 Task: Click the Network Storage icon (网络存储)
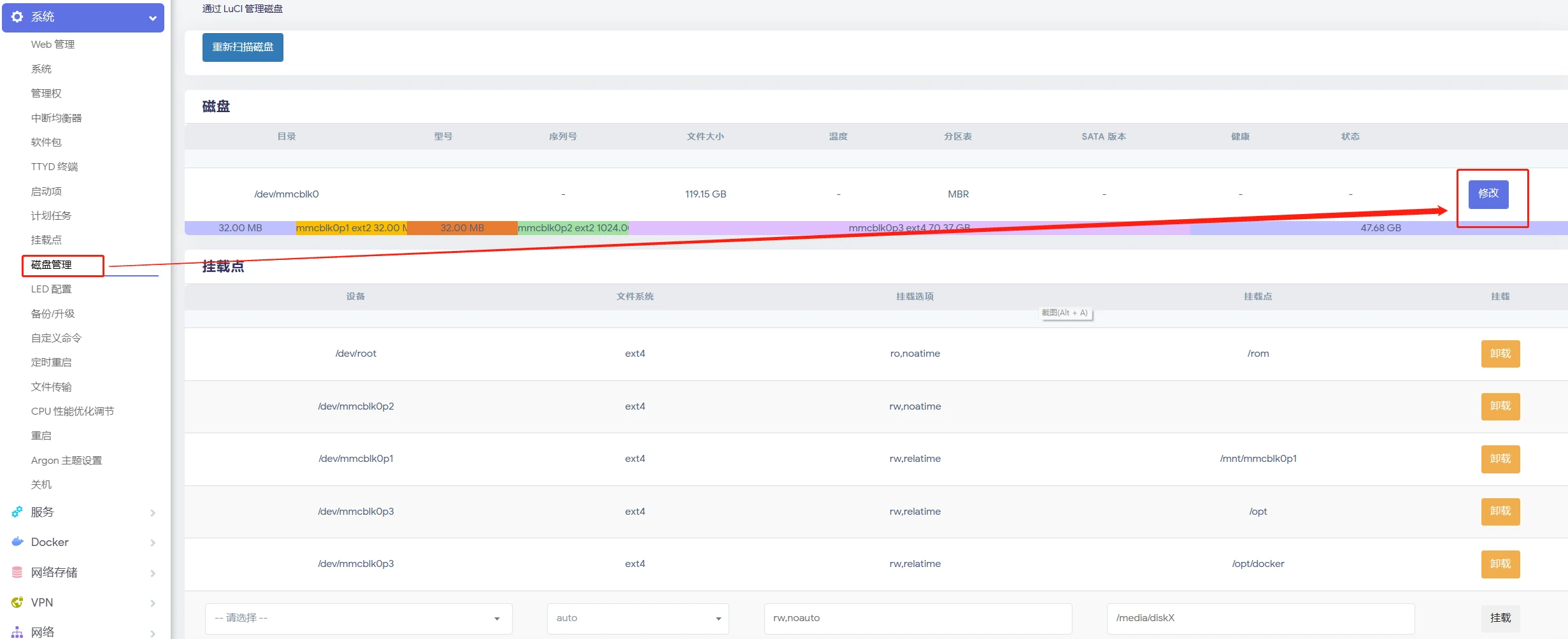tap(17, 573)
